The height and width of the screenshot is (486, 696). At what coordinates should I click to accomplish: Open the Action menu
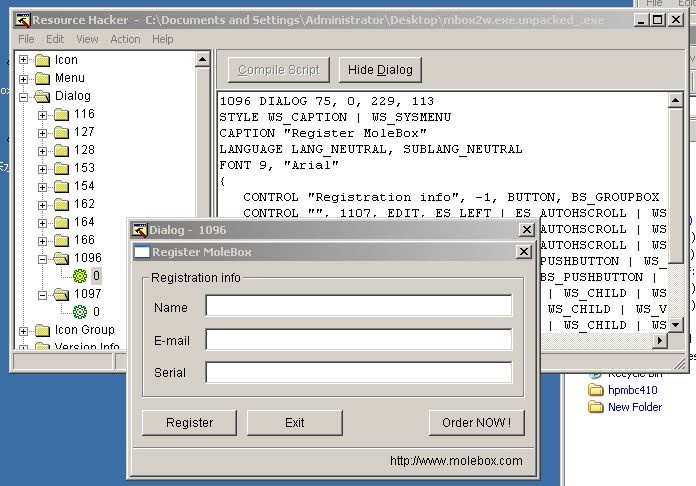point(125,40)
